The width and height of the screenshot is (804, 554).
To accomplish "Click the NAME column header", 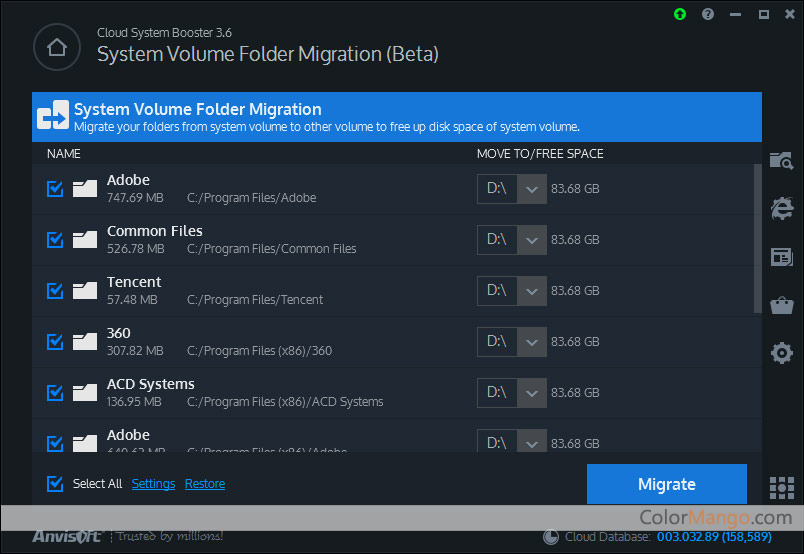I will [64, 154].
